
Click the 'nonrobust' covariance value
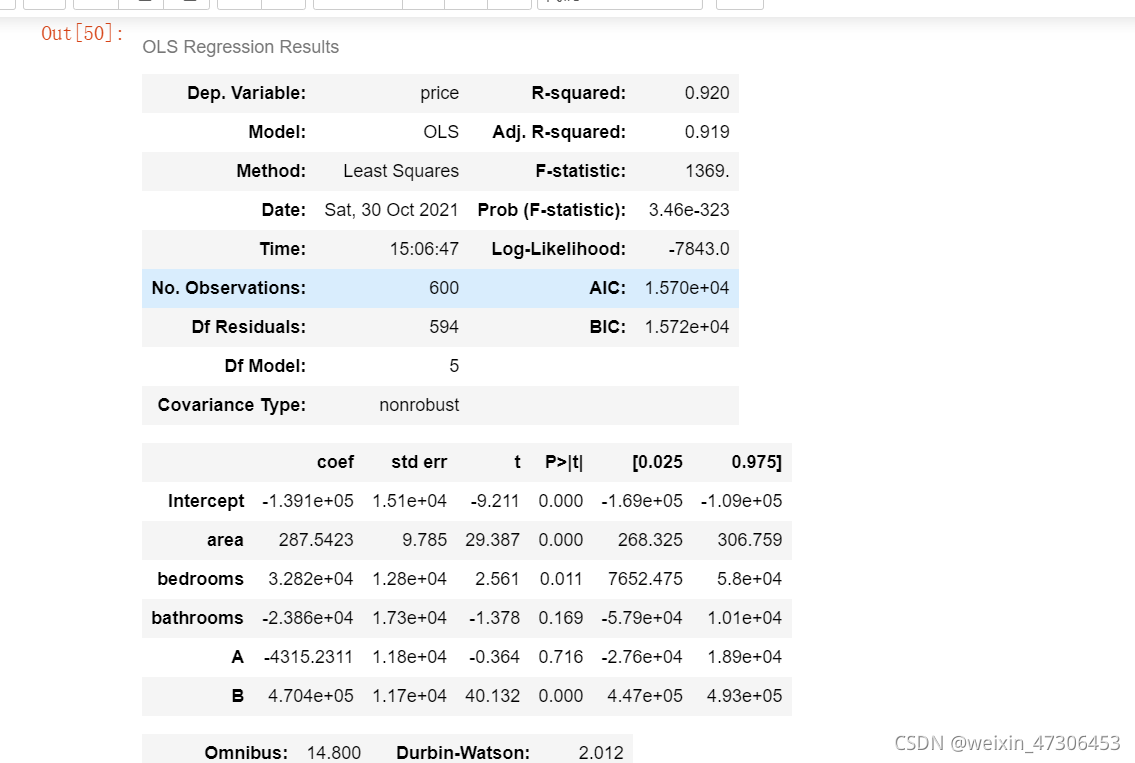[419, 406]
